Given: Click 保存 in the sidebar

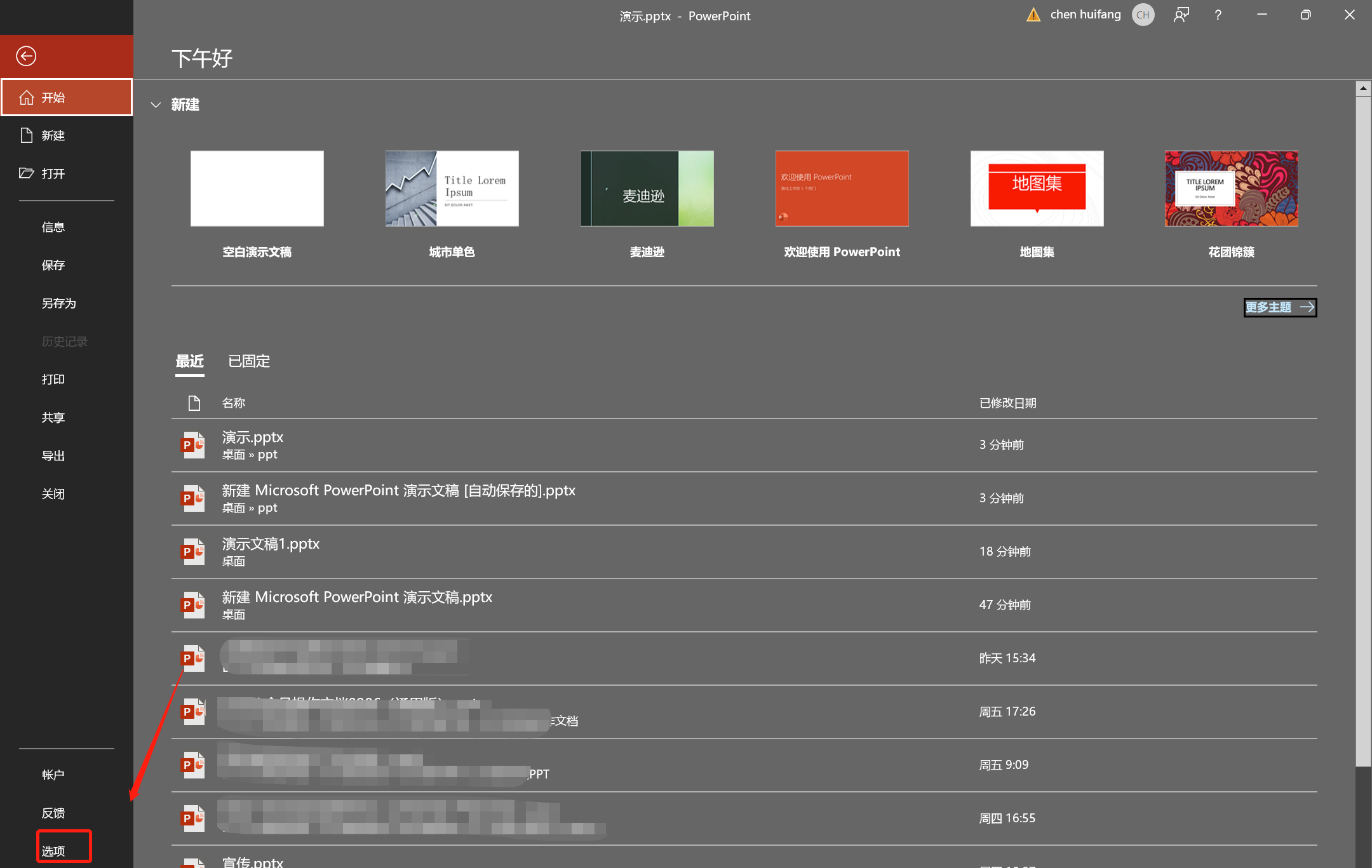Looking at the screenshot, I should [x=67, y=265].
